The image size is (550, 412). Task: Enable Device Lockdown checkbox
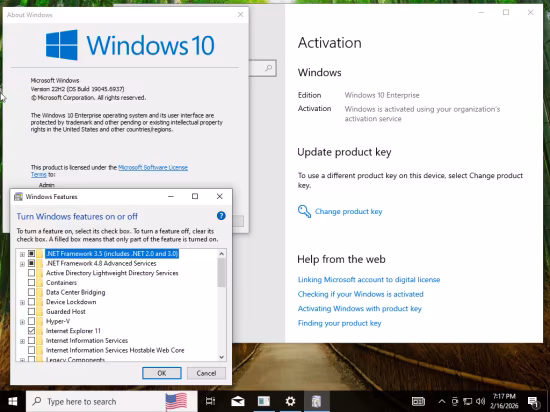point(31,302)
